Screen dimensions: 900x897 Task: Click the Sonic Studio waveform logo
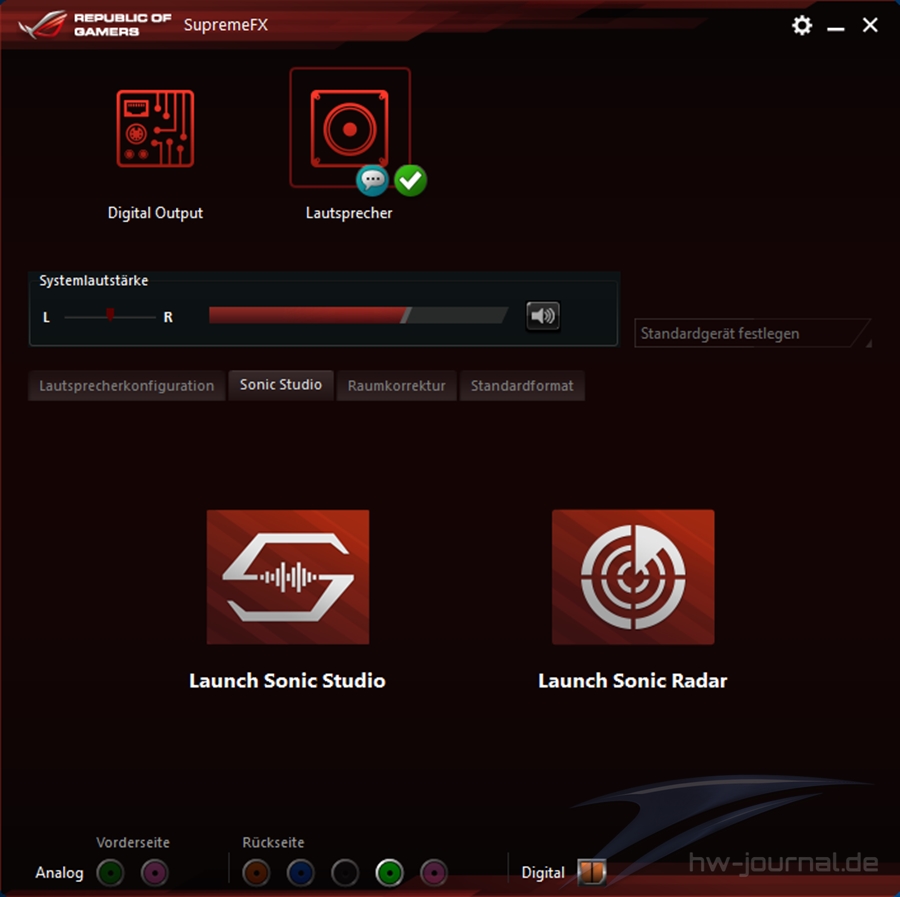click(288, 577)
